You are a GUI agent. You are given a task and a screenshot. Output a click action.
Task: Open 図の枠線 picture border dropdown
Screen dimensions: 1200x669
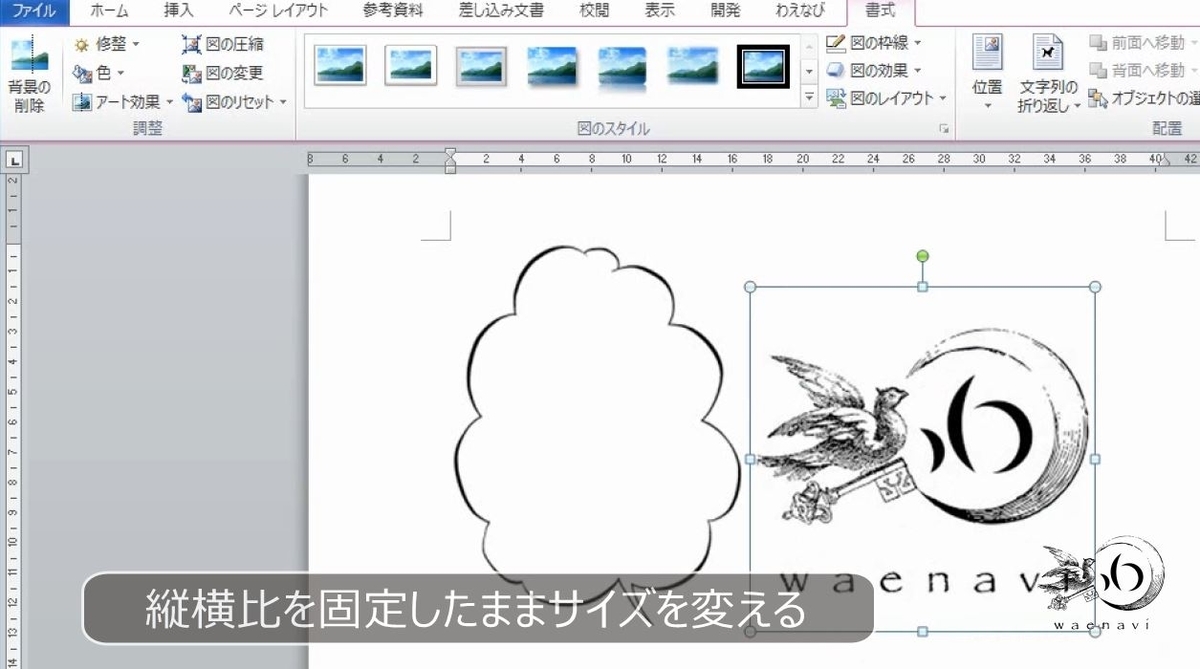coord(874,43)
